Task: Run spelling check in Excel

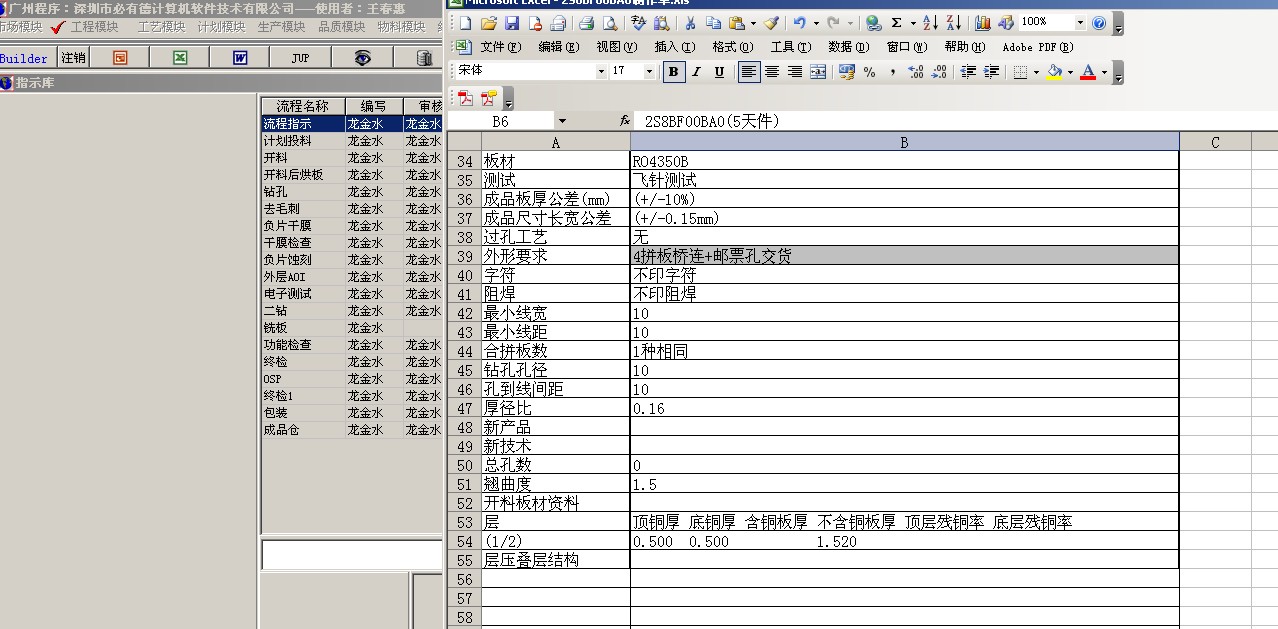Action: tap(639, 22)
